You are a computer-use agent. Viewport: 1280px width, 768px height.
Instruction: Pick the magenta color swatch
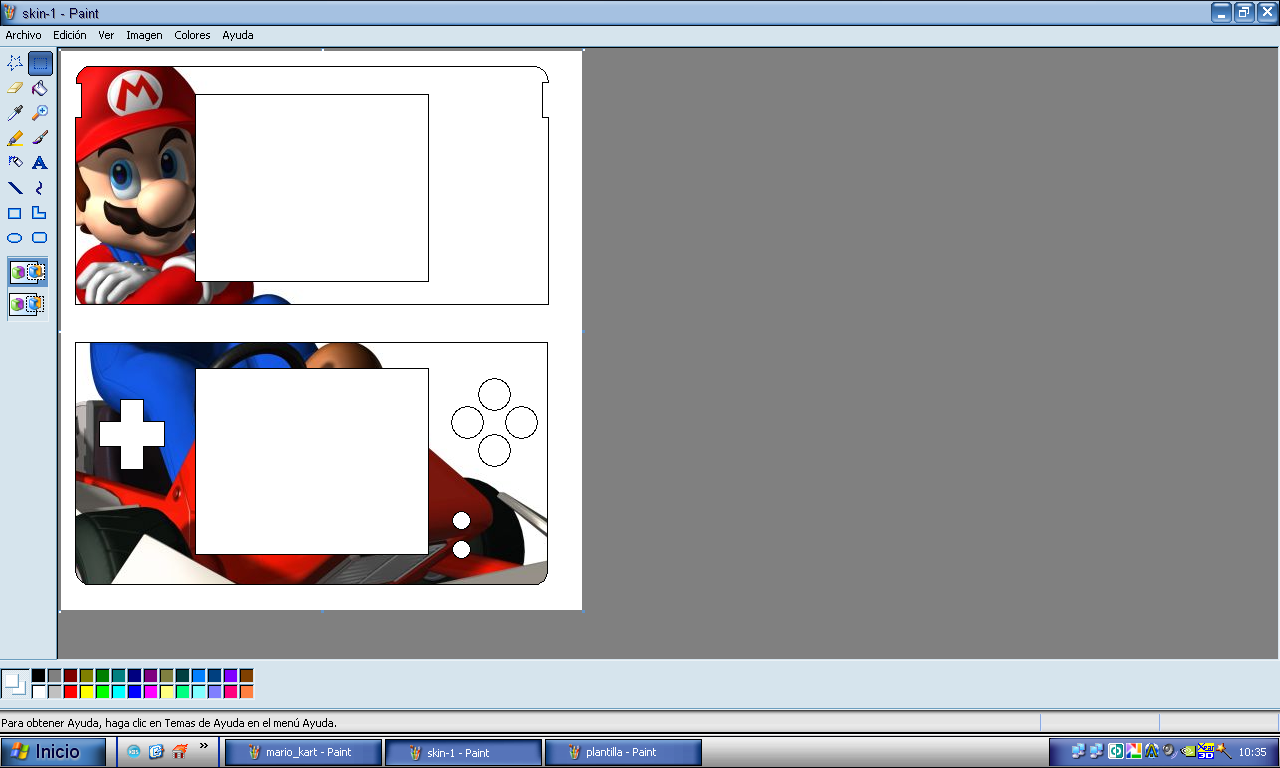click(151, 692)
